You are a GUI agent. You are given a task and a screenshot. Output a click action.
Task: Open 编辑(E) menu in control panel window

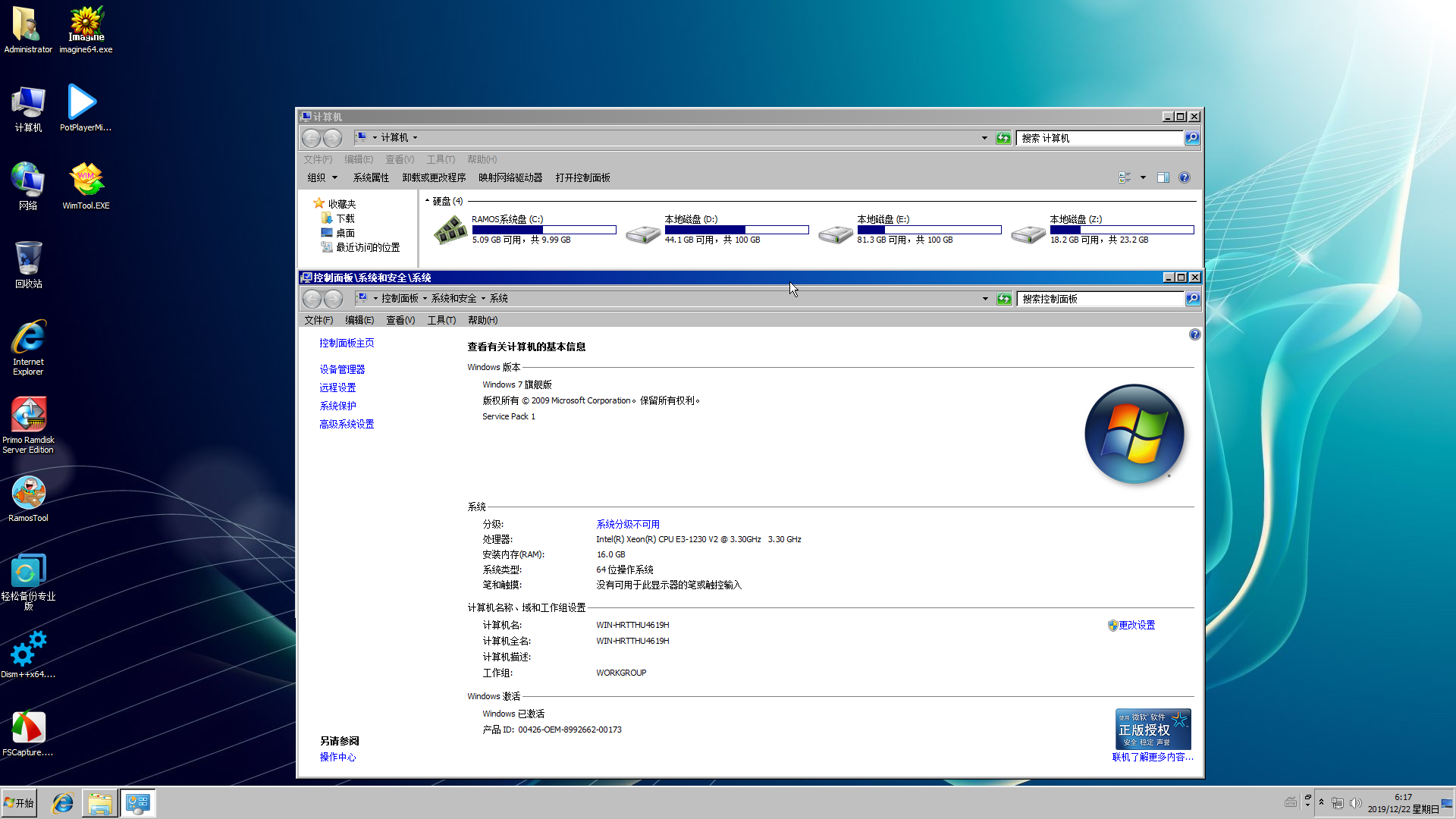[x=359, y=320]
